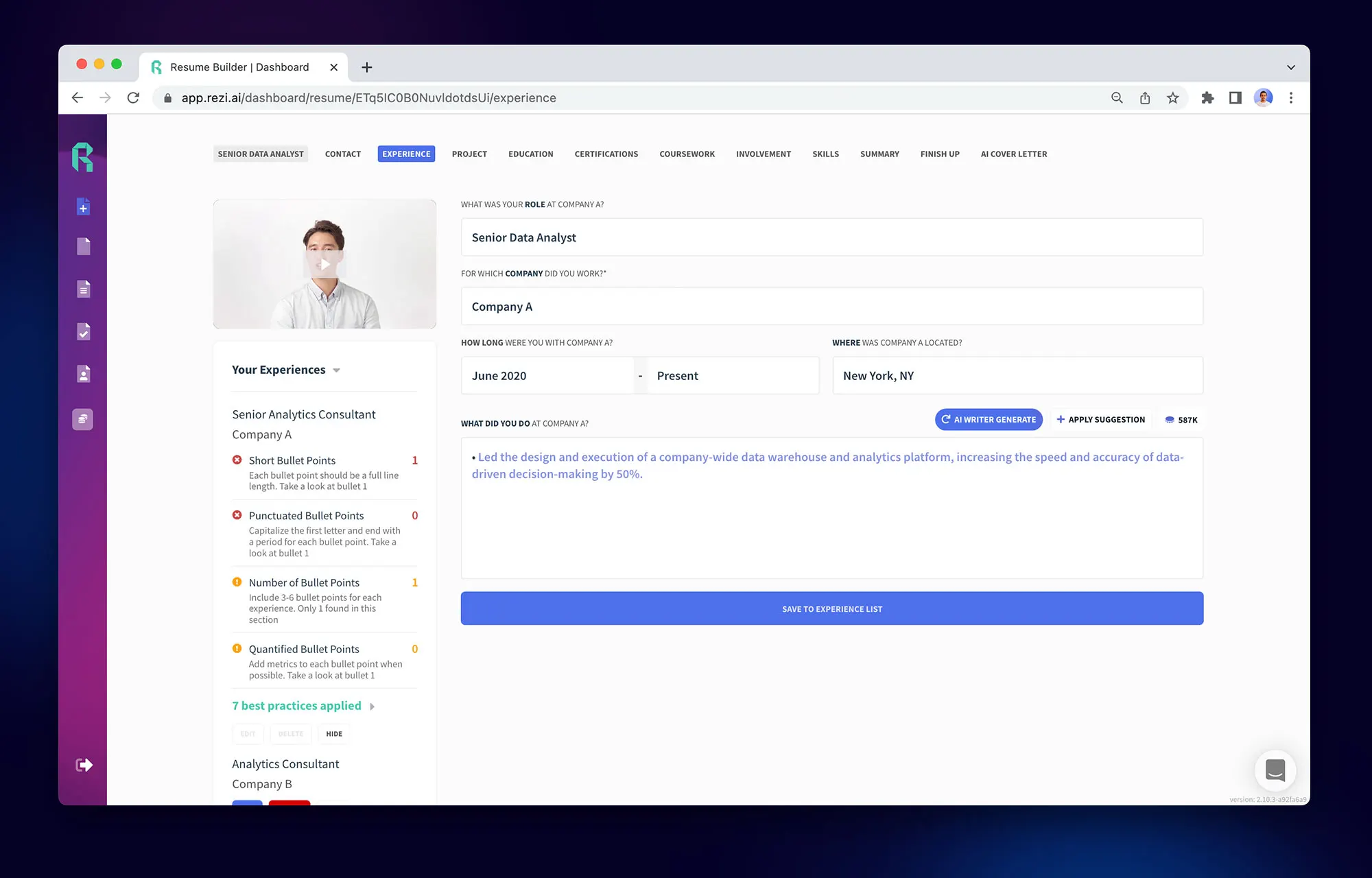Screen dimensions: 1372x878
Task: Click the logout icon at the sidebar bottom
Action: tap(84, 765)
